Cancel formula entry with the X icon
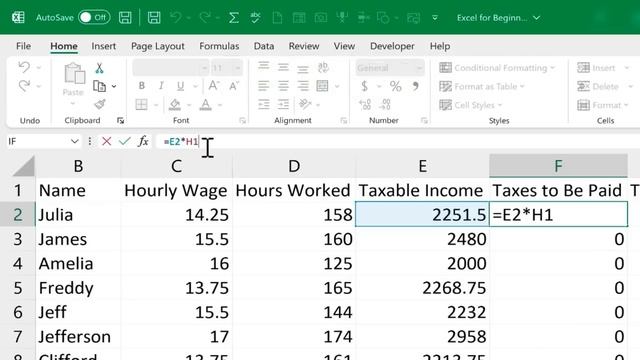Image resolution: width=640 pixels, height=360 pixels. tap(107, 141)
